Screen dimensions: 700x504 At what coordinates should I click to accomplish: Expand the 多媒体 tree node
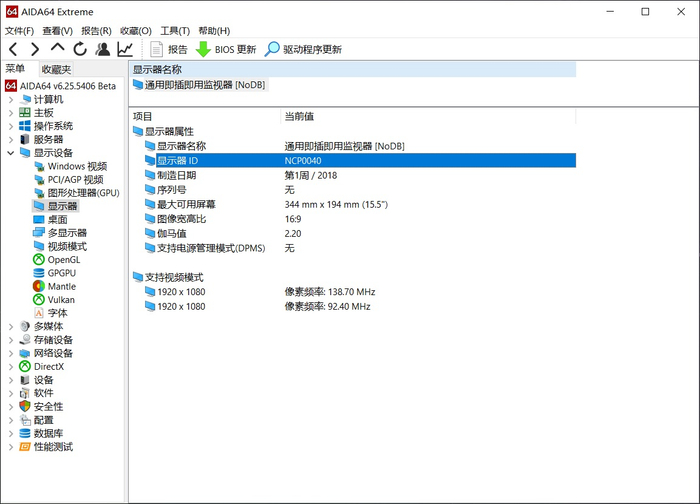[11, 327]
